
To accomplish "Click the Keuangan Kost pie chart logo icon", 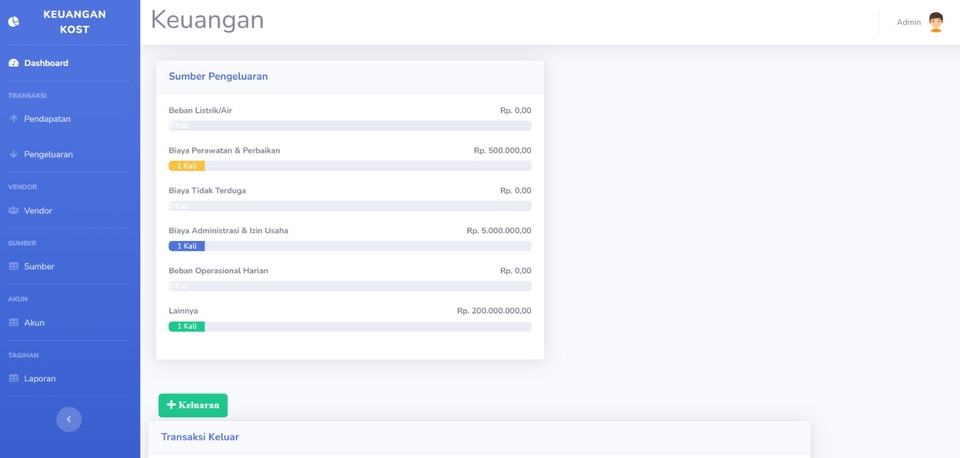I will click(x=14, y=21).
